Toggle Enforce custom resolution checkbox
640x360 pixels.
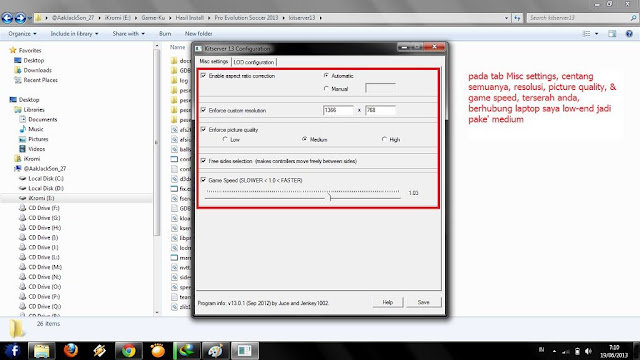click(x=203, y=110)
